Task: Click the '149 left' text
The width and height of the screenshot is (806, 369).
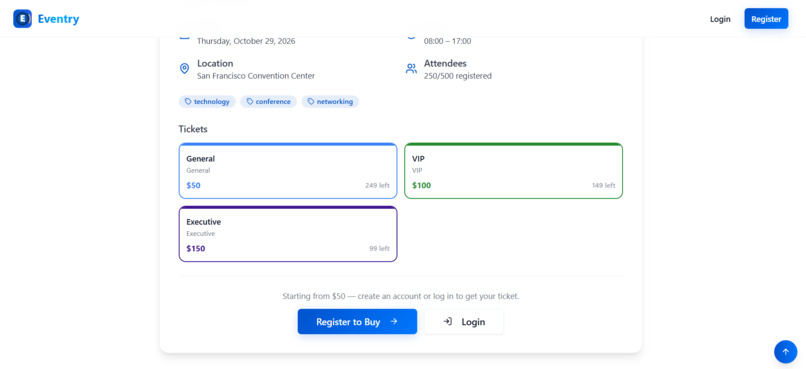Action: click(603, 186)
